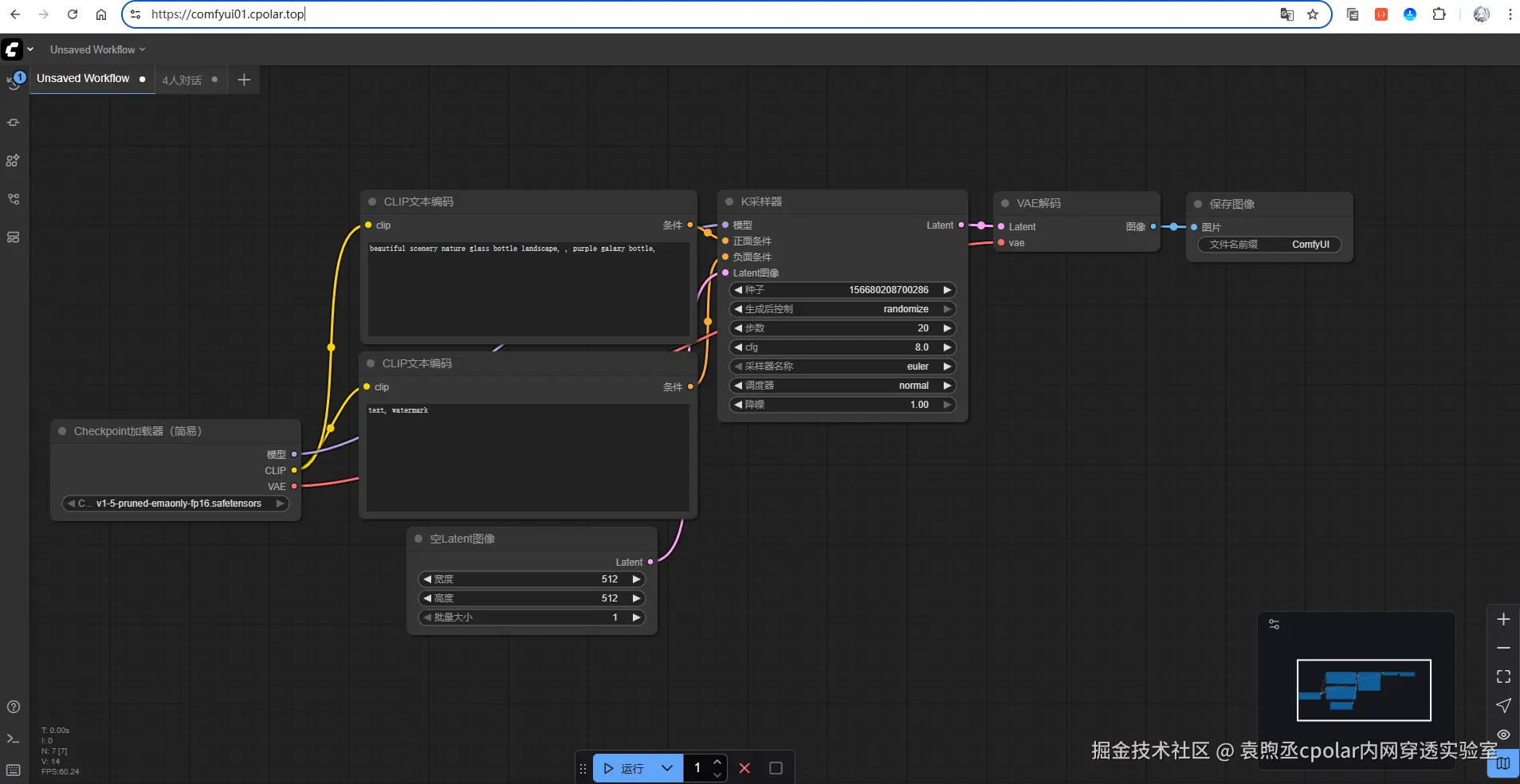Collapse the 保存图像 node via its dot
1520x784 pixels.
pyautogui.click(x=1198, y=204)
